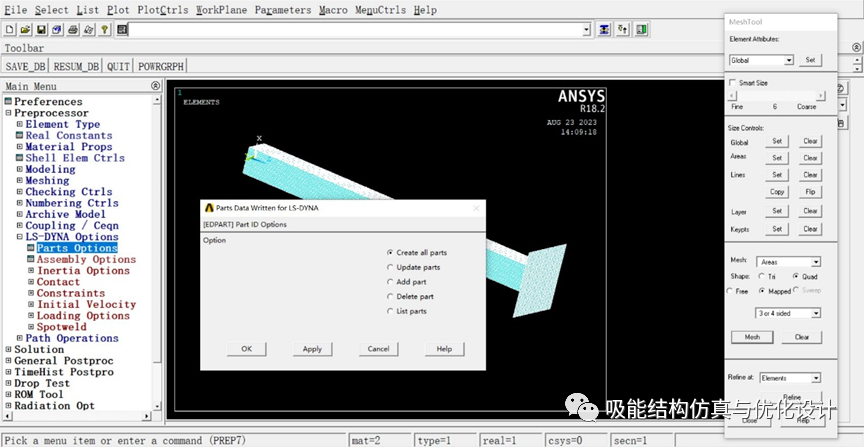Viewport: 864px width, 447px height.
Task: Click the Mesh button in MeshTool
Action: tap(752, 337)
